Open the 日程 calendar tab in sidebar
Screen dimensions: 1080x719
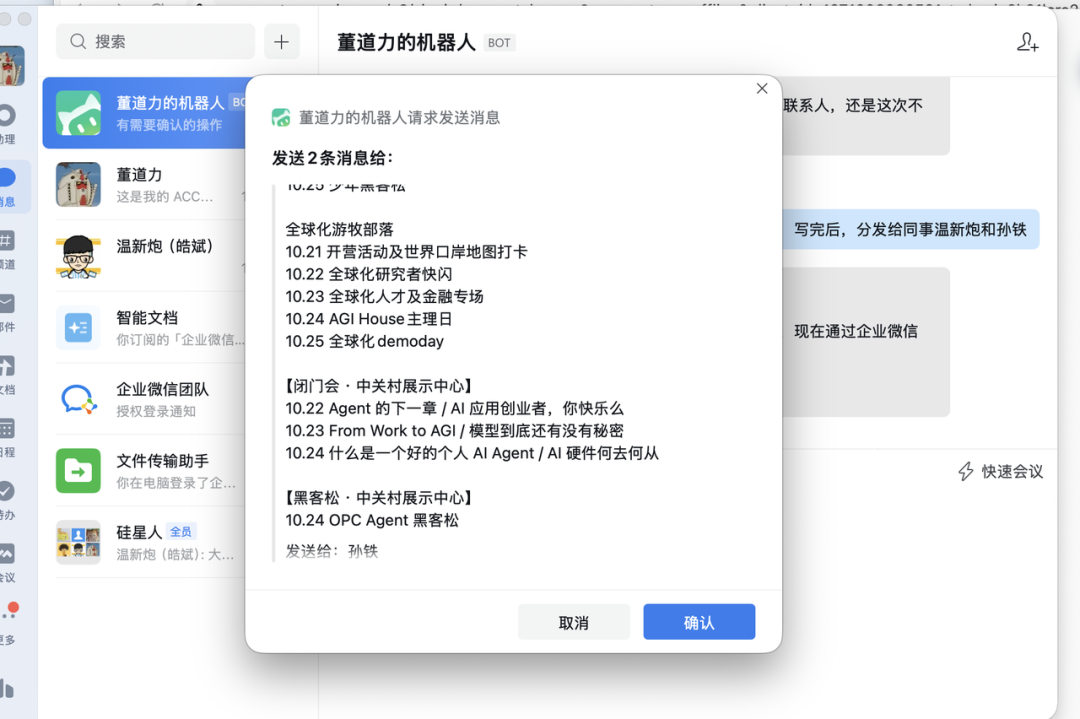(7, 437)
